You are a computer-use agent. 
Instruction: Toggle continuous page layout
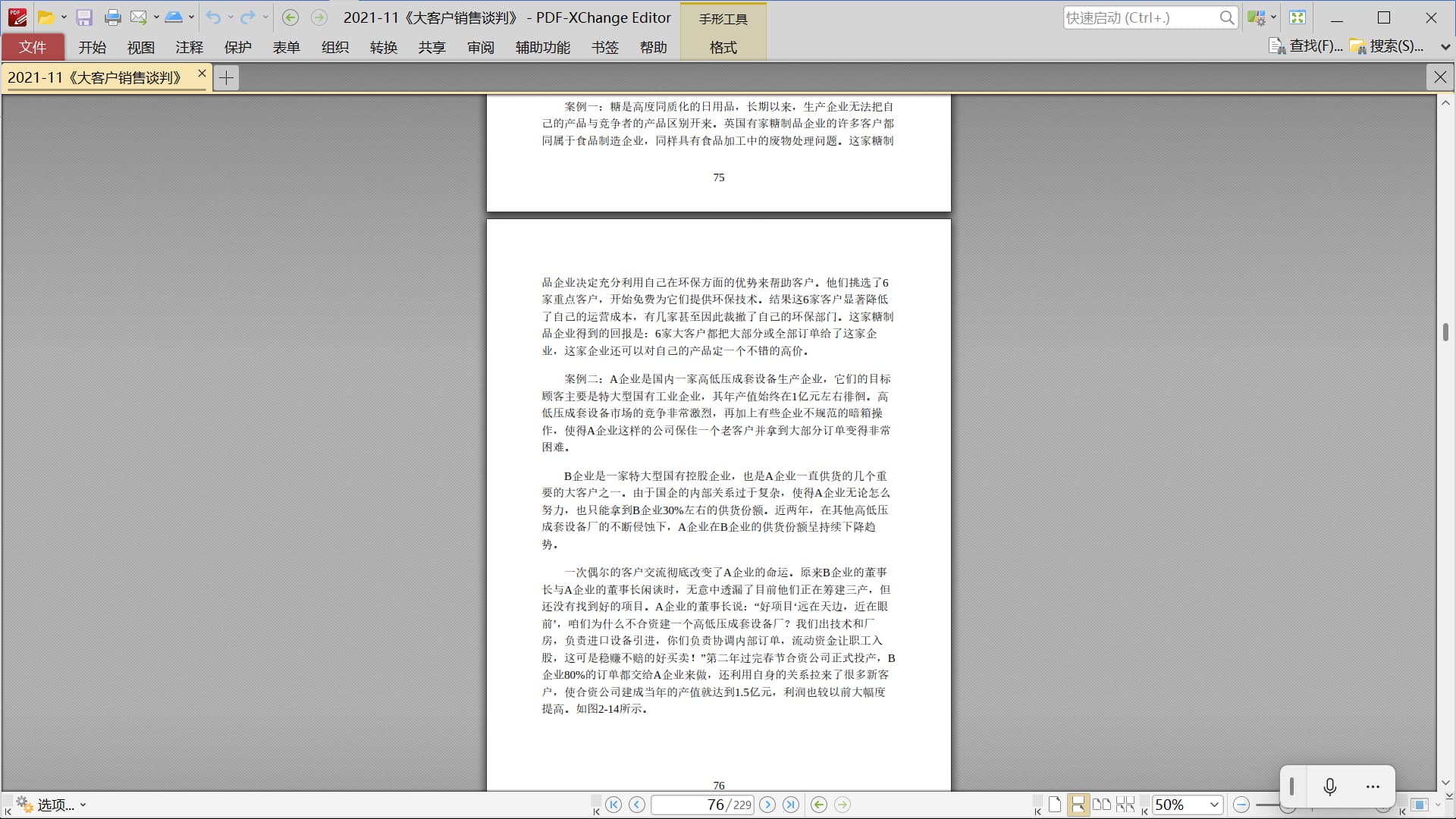click(x=1078, y=805)
